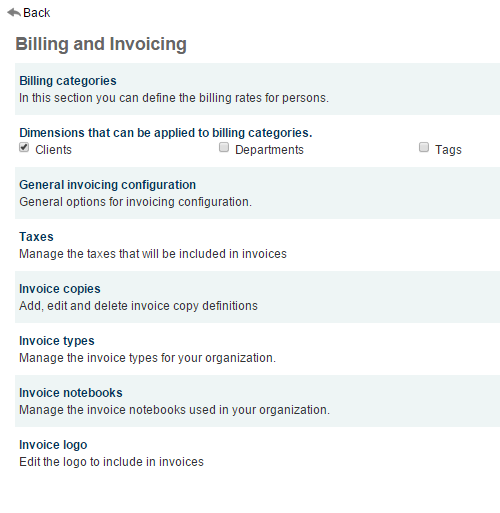
Task: Open the Invoice logo section
Action: (x=53, y=445)
